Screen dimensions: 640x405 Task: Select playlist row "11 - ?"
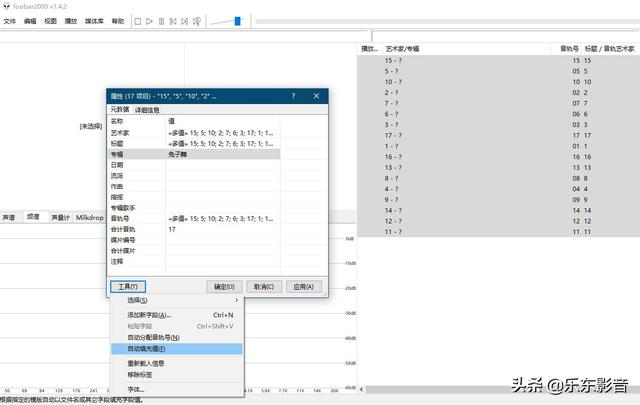click(x=498, y=231)
